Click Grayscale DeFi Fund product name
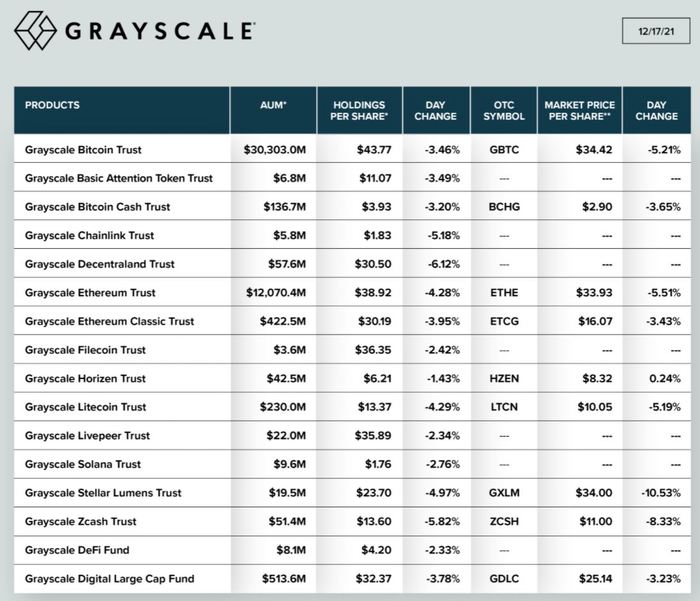This screenshot has width=700, height=601. tap(77, 550)
